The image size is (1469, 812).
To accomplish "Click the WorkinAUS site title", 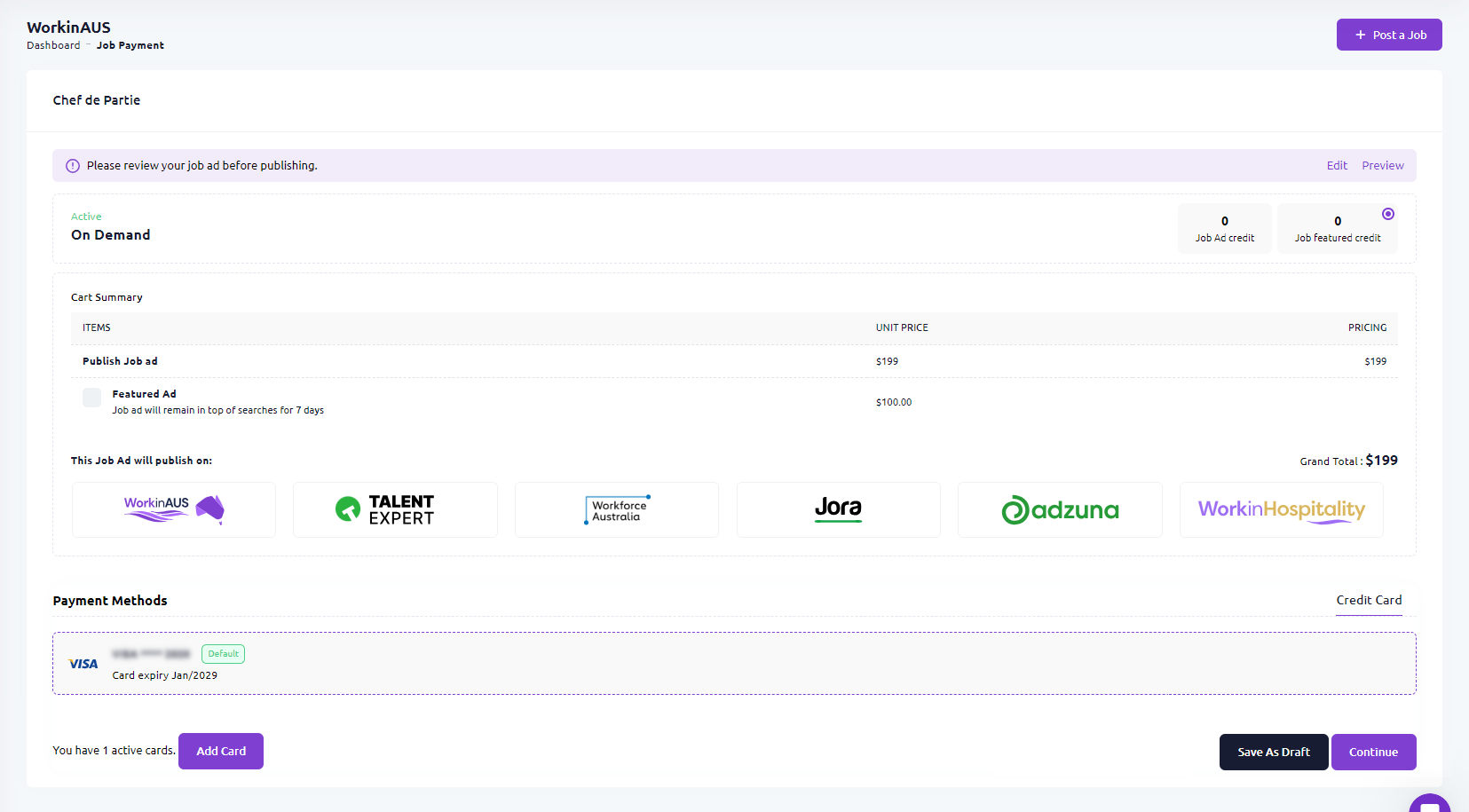I will point(69,28).
